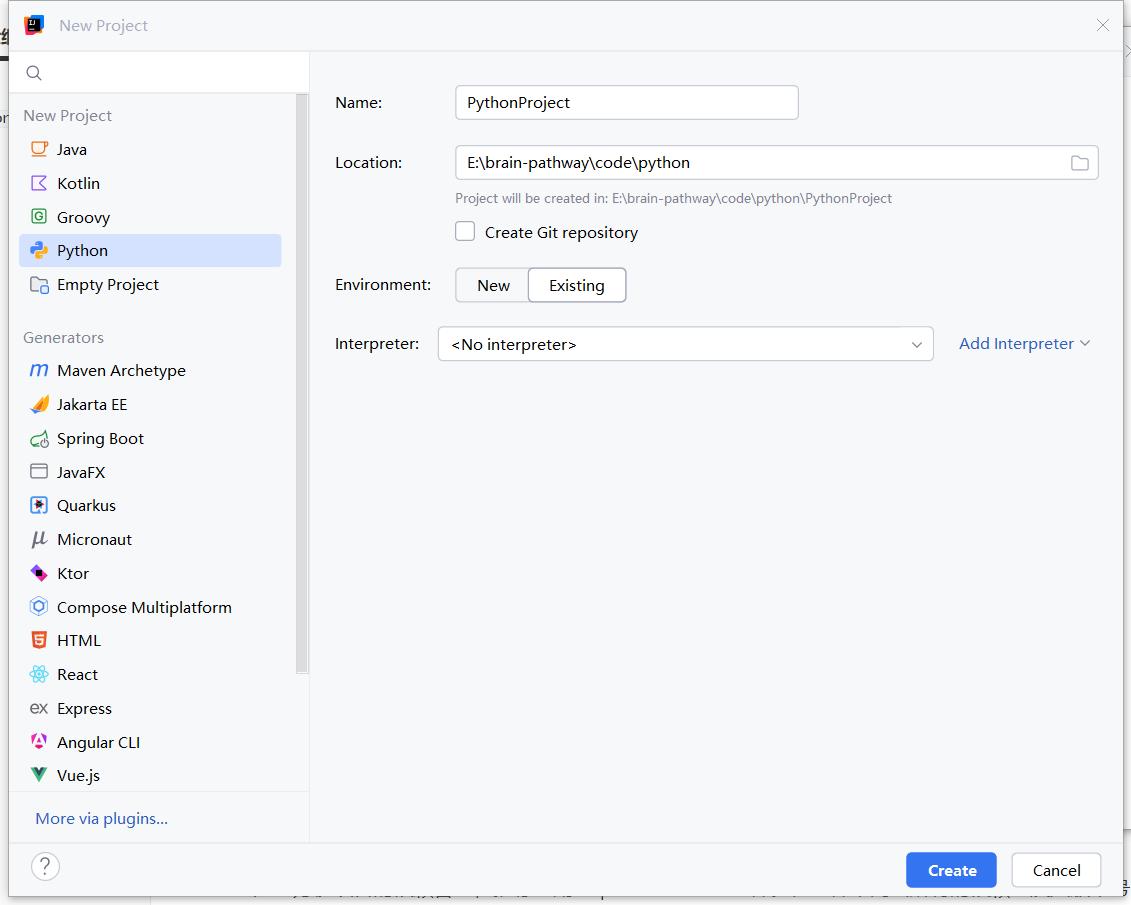Select Maven Archetype generator label
The image size is (1131, 905).
pyautogui.click(x=121, y=371)
